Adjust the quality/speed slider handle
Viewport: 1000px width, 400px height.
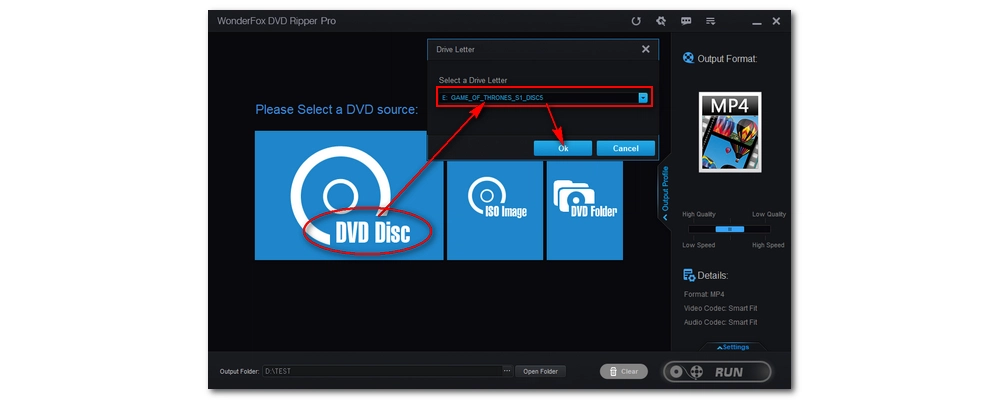[x=730, y=229]
